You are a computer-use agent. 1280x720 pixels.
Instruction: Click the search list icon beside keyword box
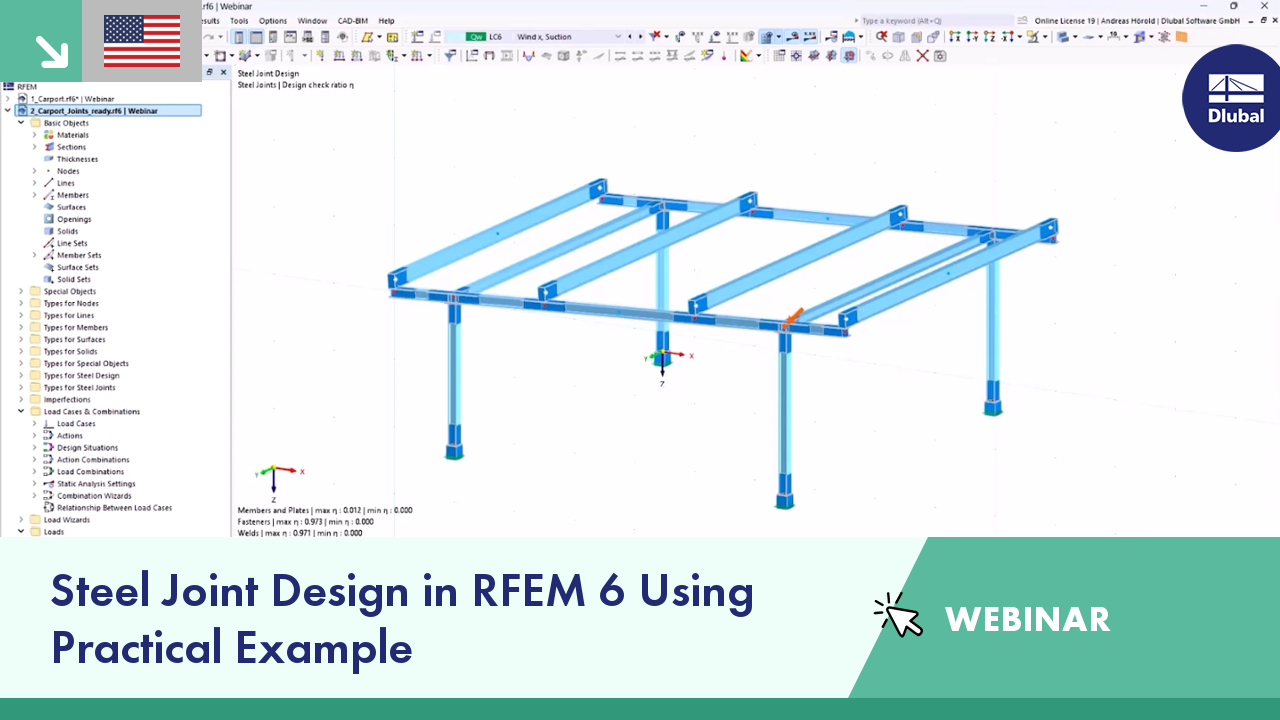(x=1022, y=20)
